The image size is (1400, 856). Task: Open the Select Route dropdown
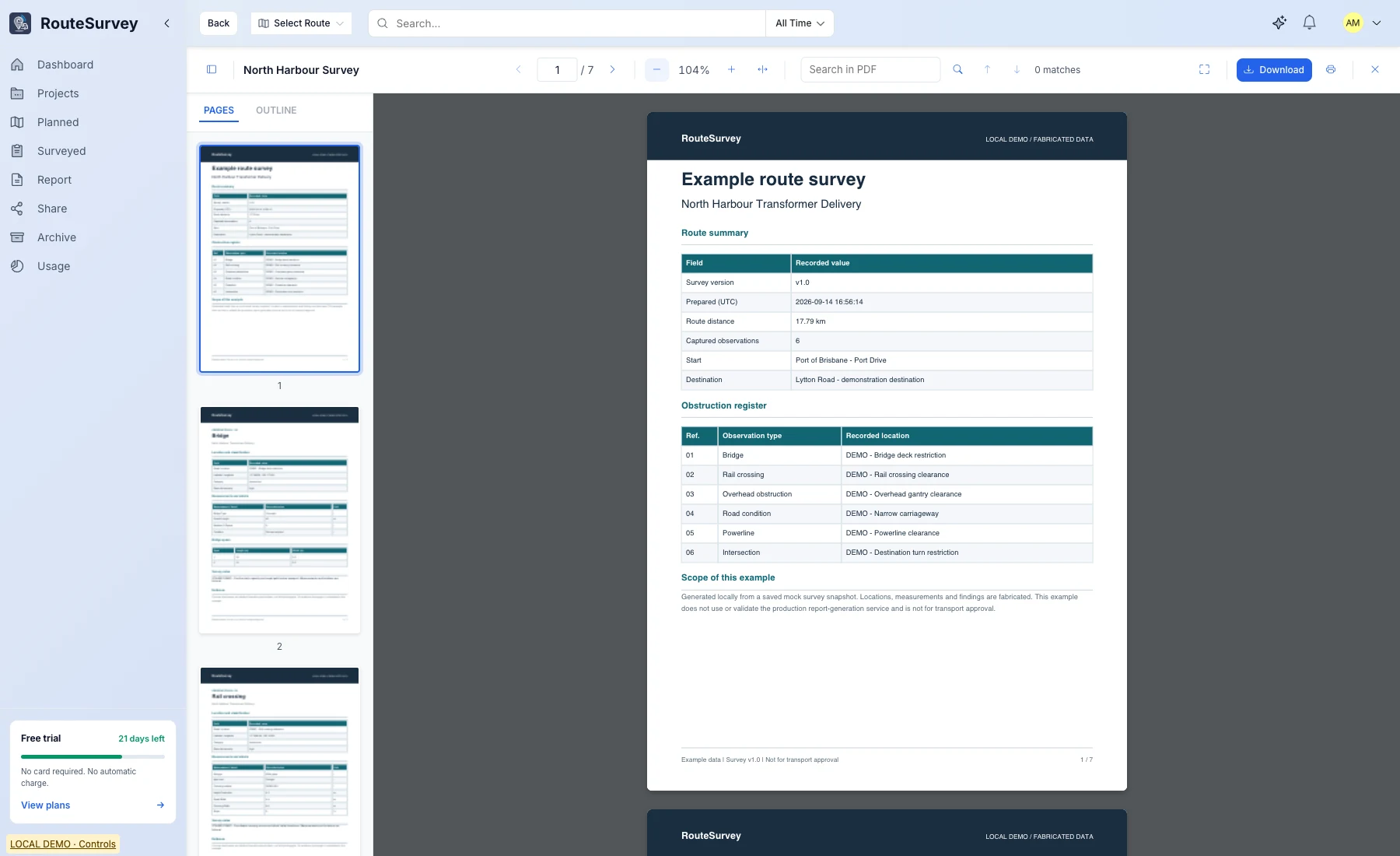pyautogui.click(x=301, y=23)
